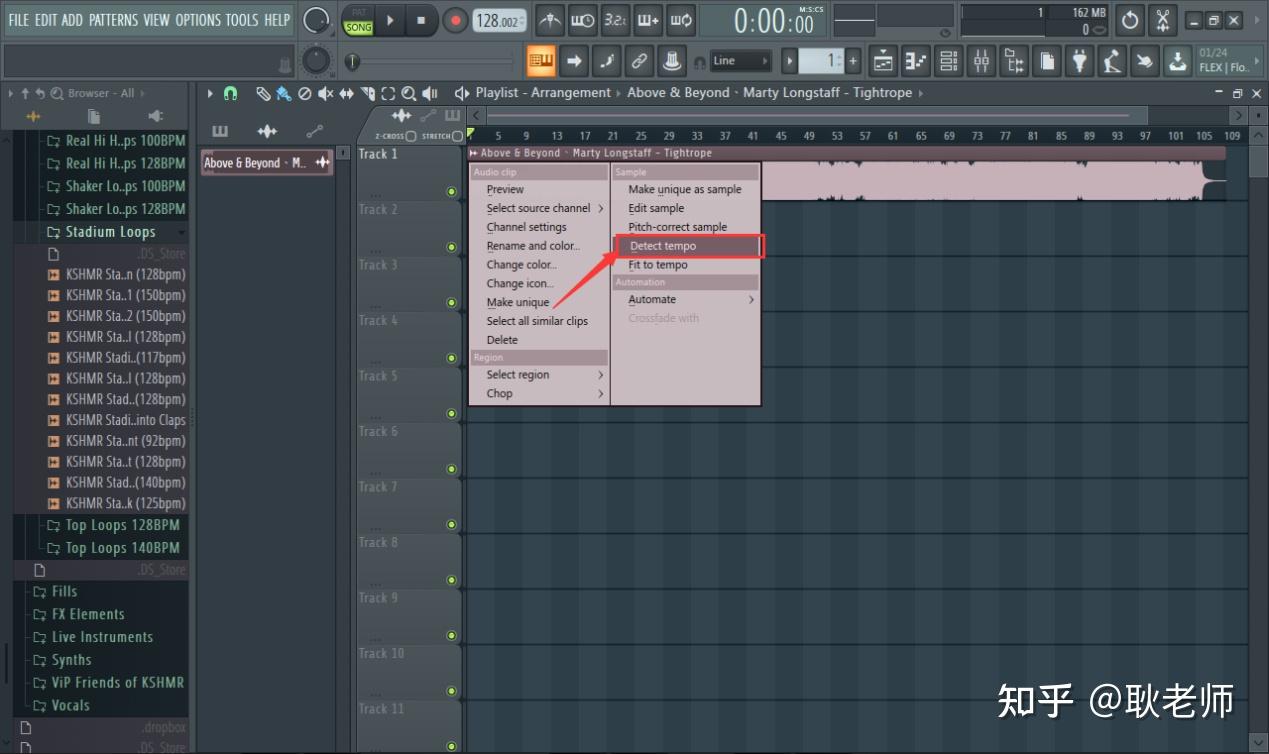Screen dimensions: 1269x754
Task: Open the Line snap dropdown
Action: (x=740, y=61)
